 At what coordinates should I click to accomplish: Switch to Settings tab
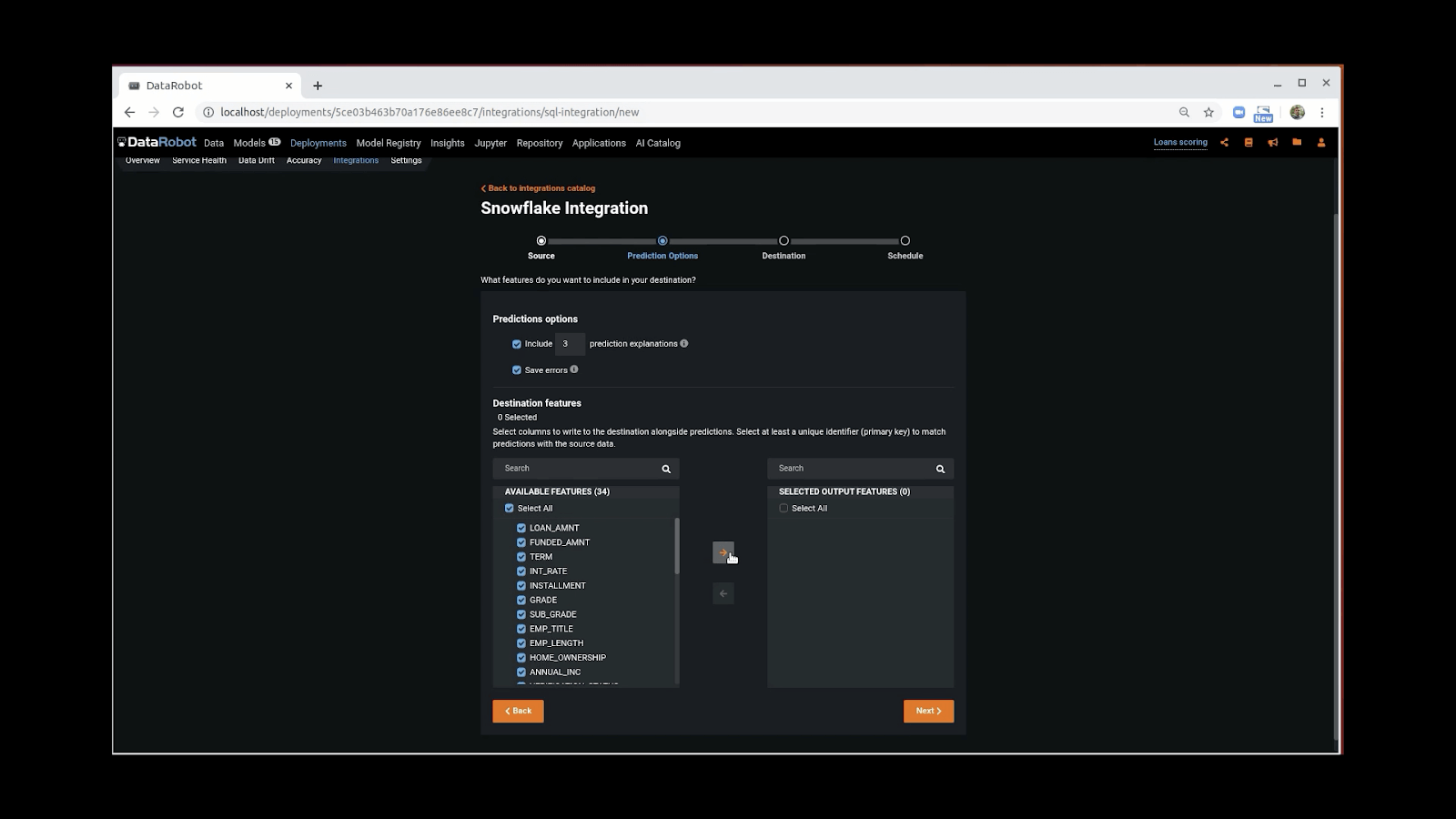(406, 160)
